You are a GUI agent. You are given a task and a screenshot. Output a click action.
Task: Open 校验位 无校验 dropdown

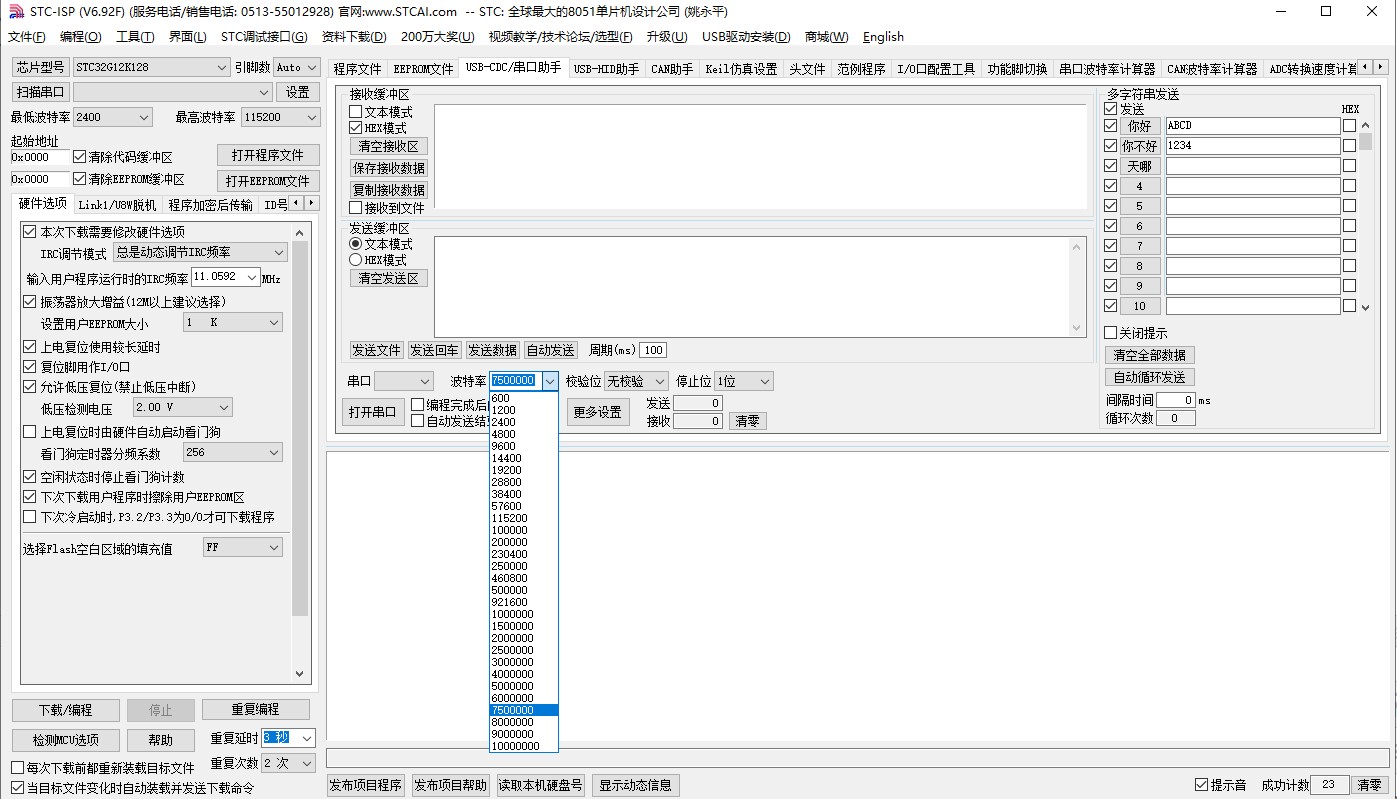[636, 381]
